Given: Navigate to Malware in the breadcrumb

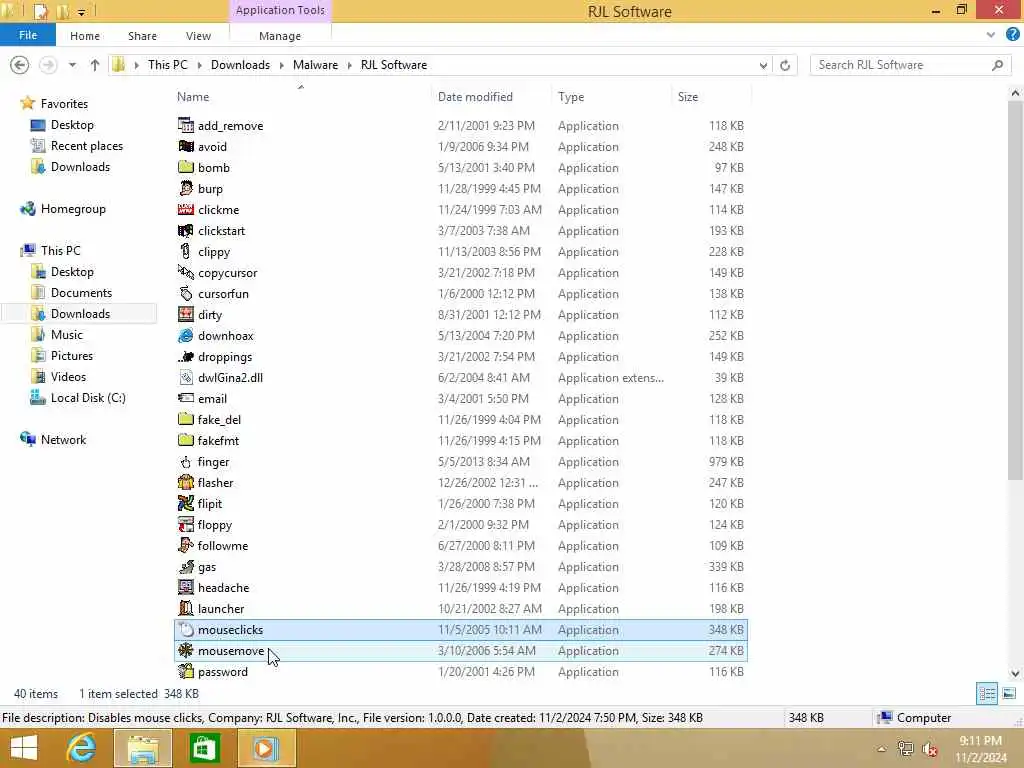Looking at the screenshot, I should click(315, 65).
